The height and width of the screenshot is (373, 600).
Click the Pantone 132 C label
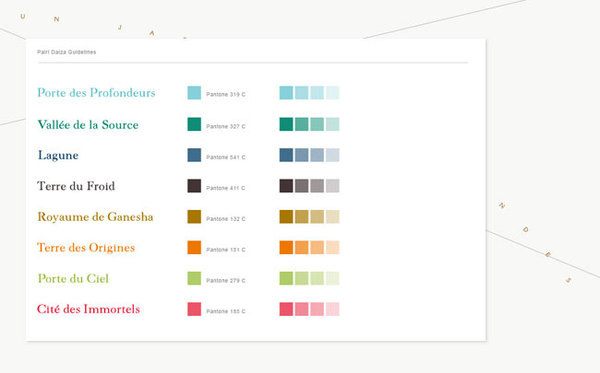click(x=226, y=219)
